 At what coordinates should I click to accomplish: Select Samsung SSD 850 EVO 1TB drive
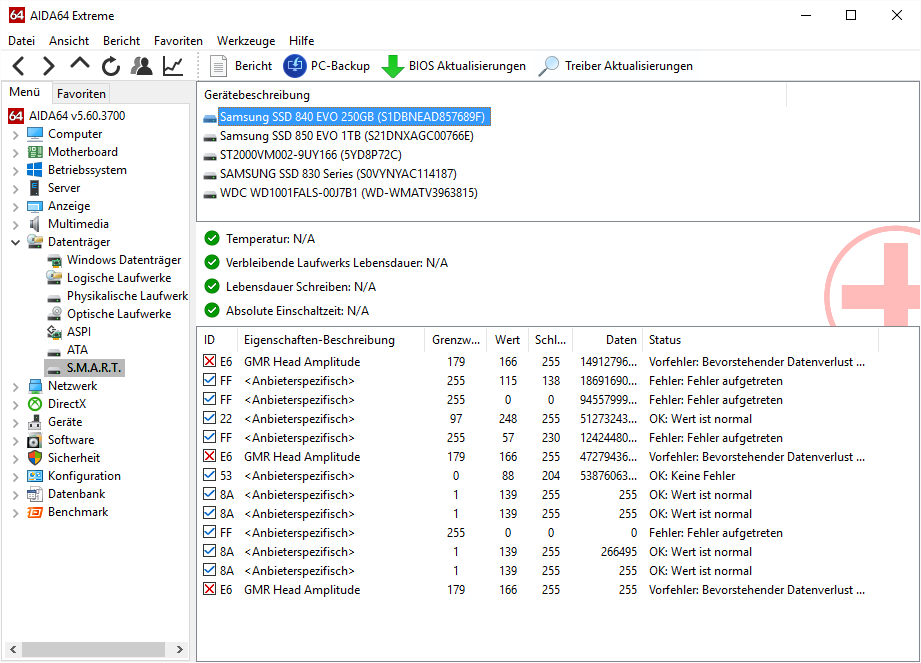347,136
